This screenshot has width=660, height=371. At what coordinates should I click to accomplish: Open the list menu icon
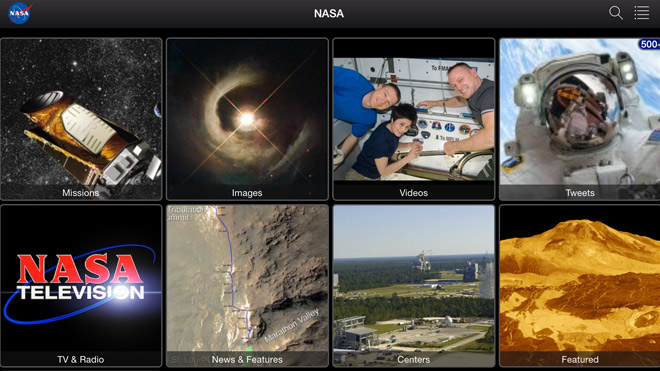pyautogui.click(x=641, y=13)
